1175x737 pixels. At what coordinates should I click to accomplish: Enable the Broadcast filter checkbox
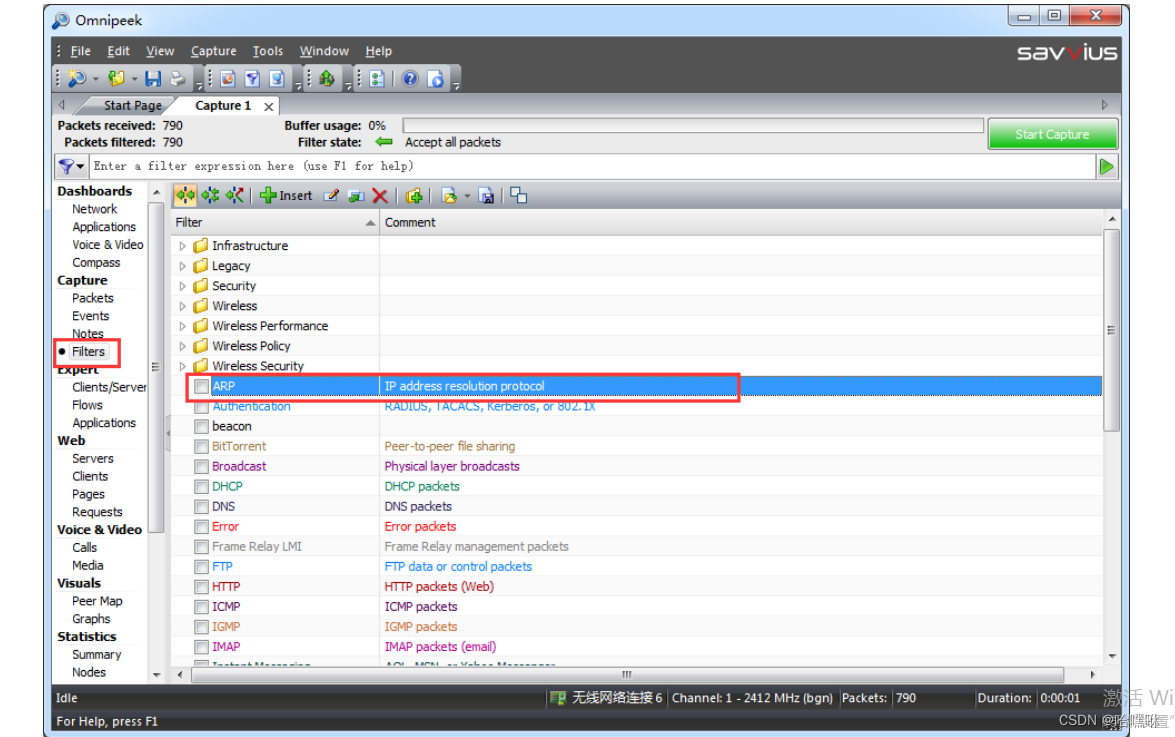coord(202,467)
